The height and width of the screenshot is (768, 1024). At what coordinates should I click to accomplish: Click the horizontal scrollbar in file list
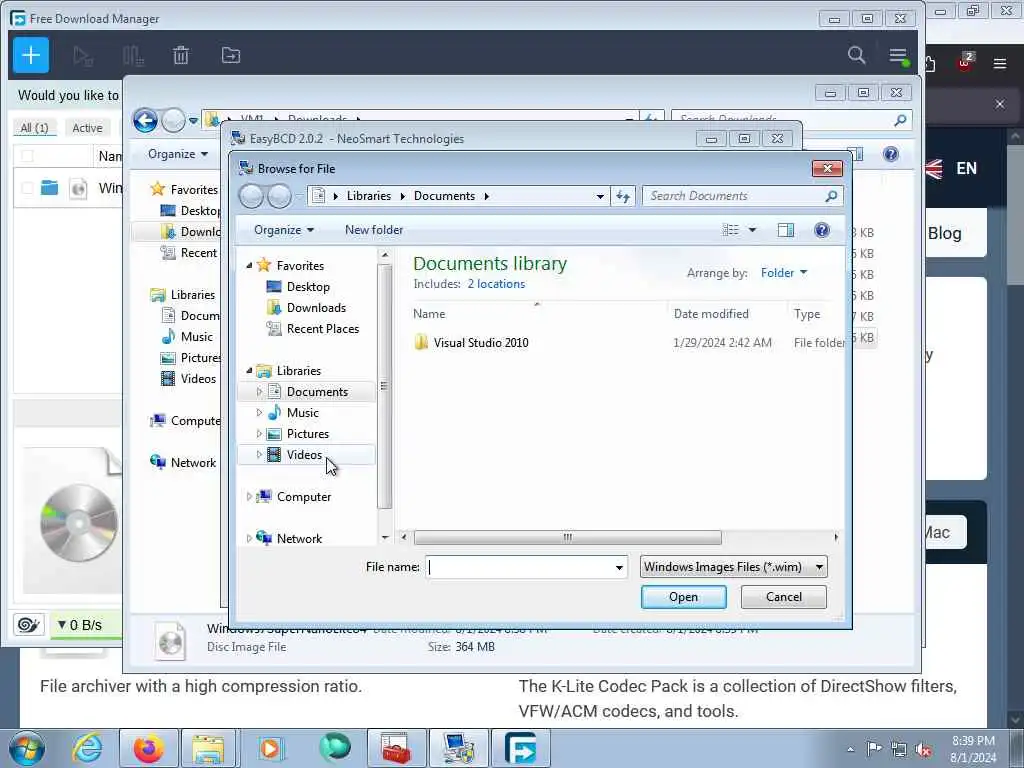pyautogui.click(x=568, y=537)
